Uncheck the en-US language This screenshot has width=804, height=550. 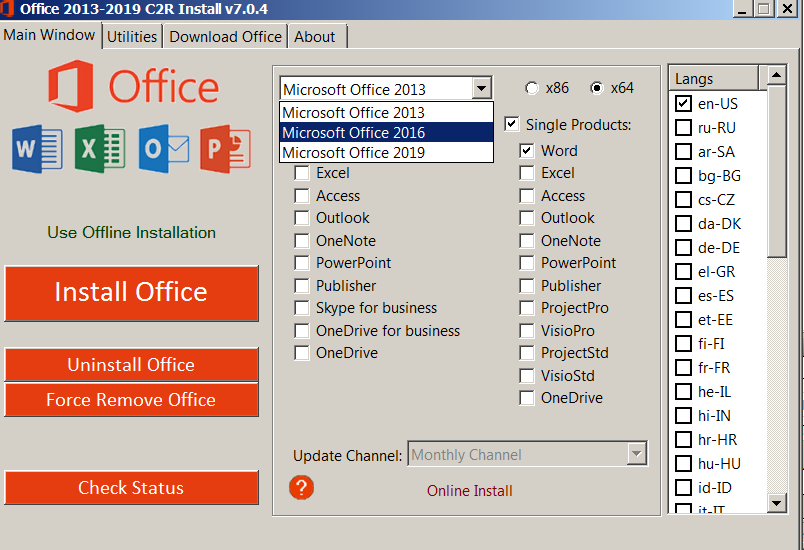point(683,104)
